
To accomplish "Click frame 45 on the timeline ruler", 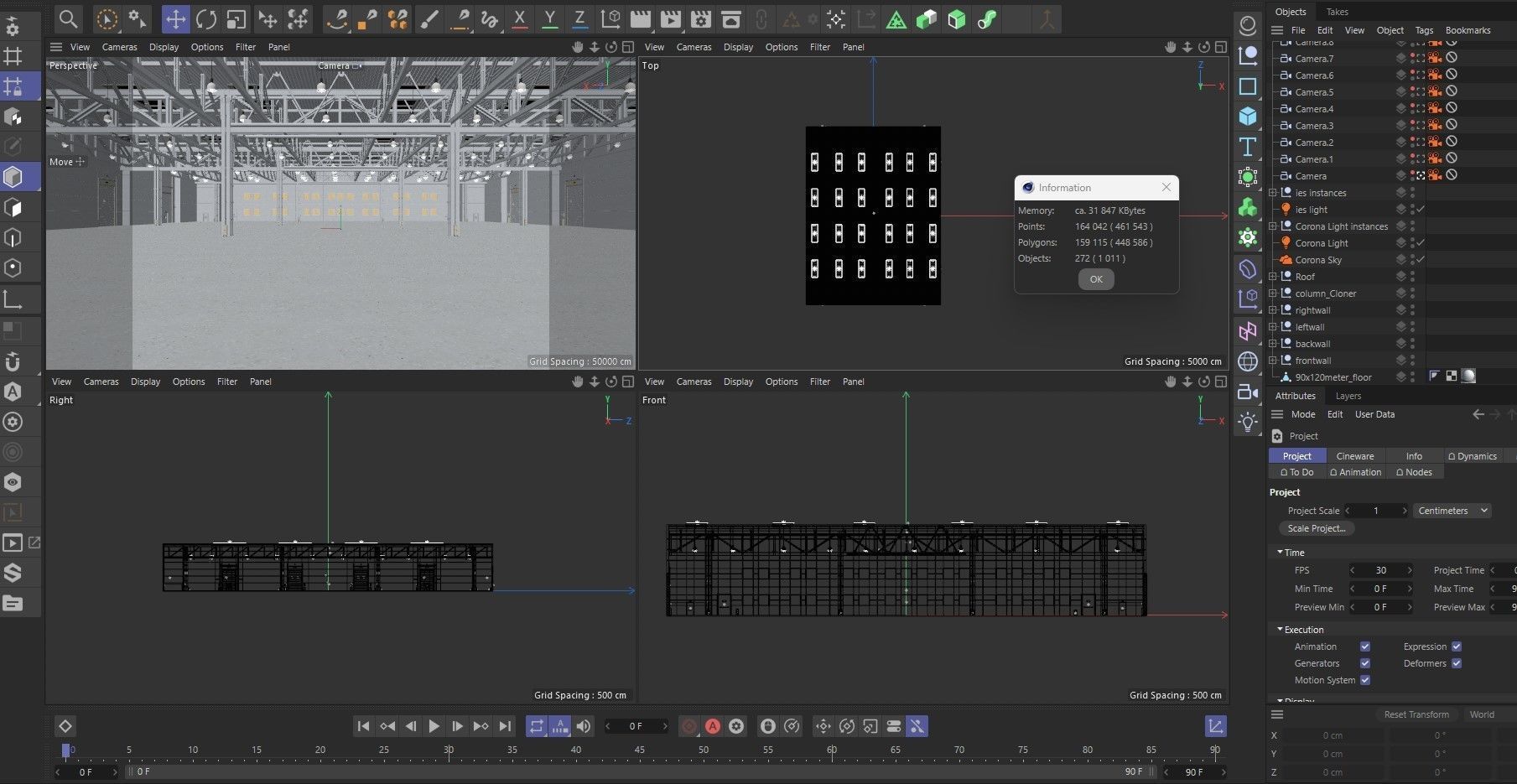I will (x=639, y=750).
